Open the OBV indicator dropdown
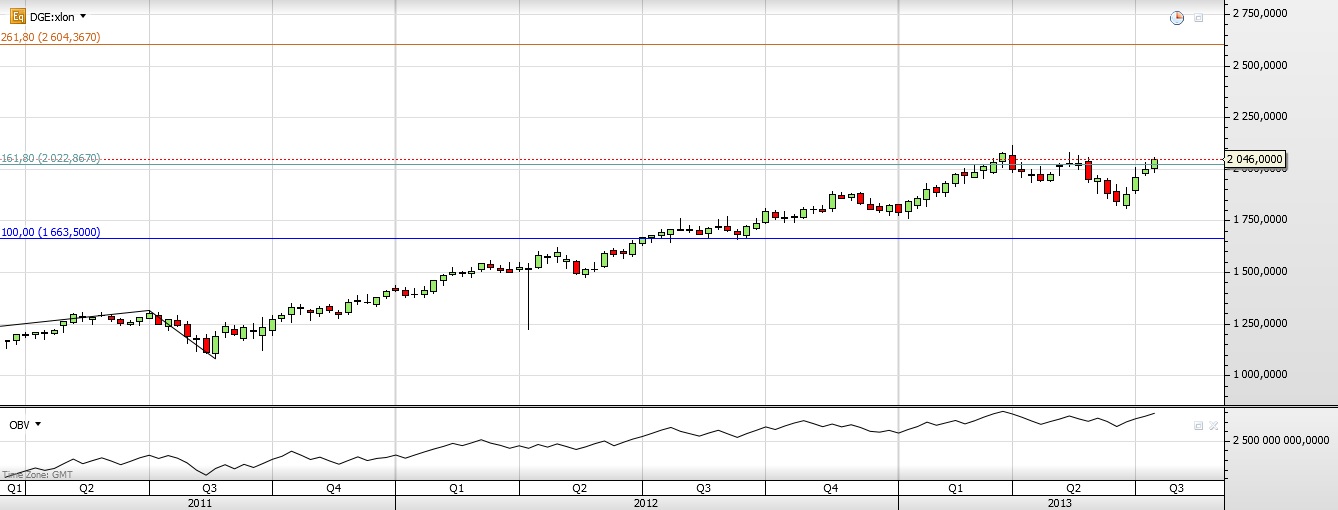 pyautogui.click(x=25, y=425)
